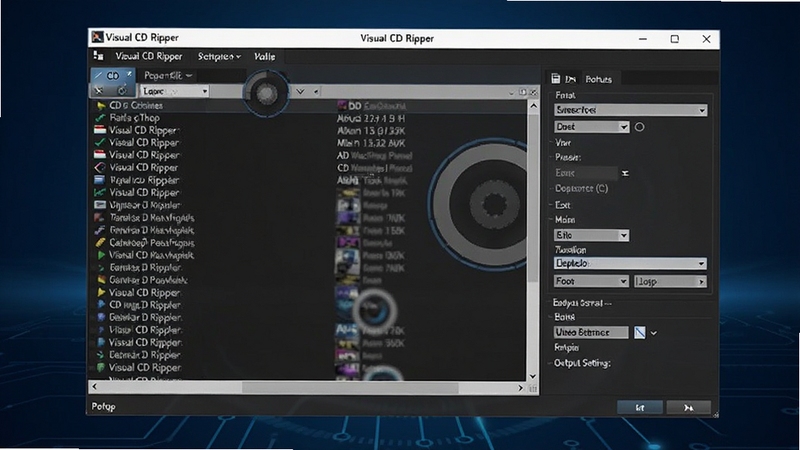
Task: Open the Valie menu
Action: 264,57
